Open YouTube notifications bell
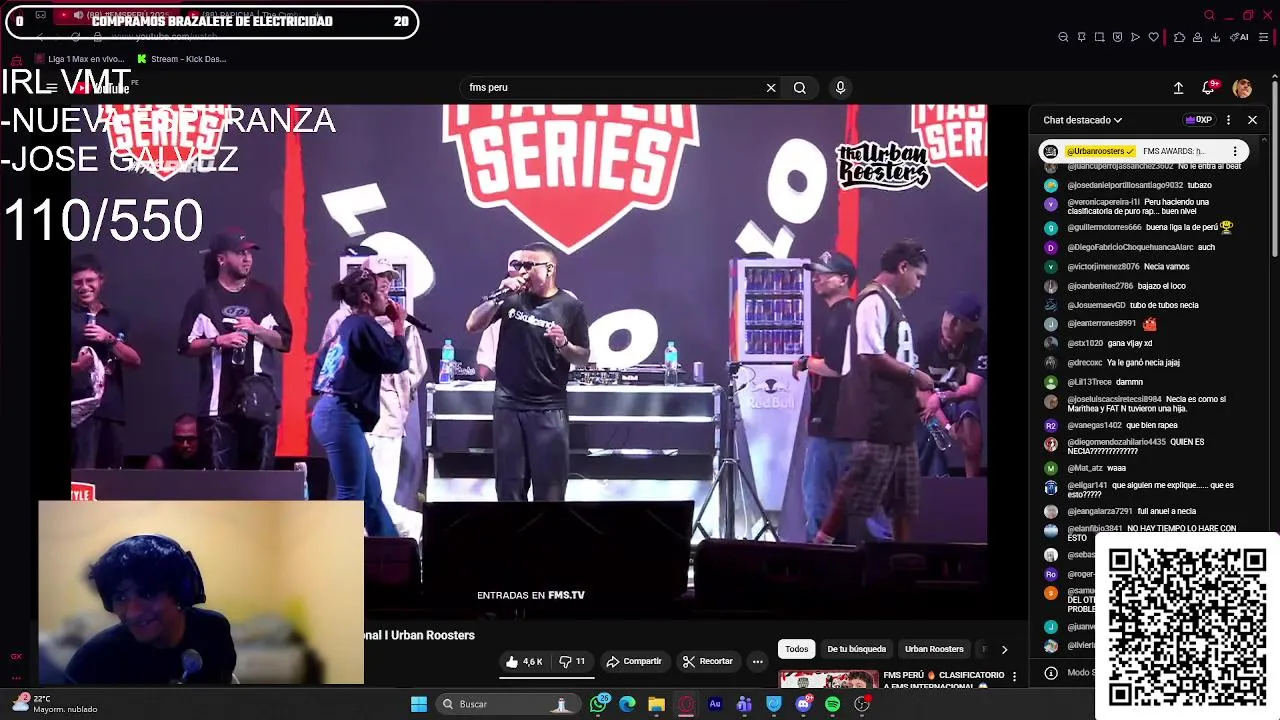Image resolution: width=1280 pixels, height=720 pixels. (1209, 88)
